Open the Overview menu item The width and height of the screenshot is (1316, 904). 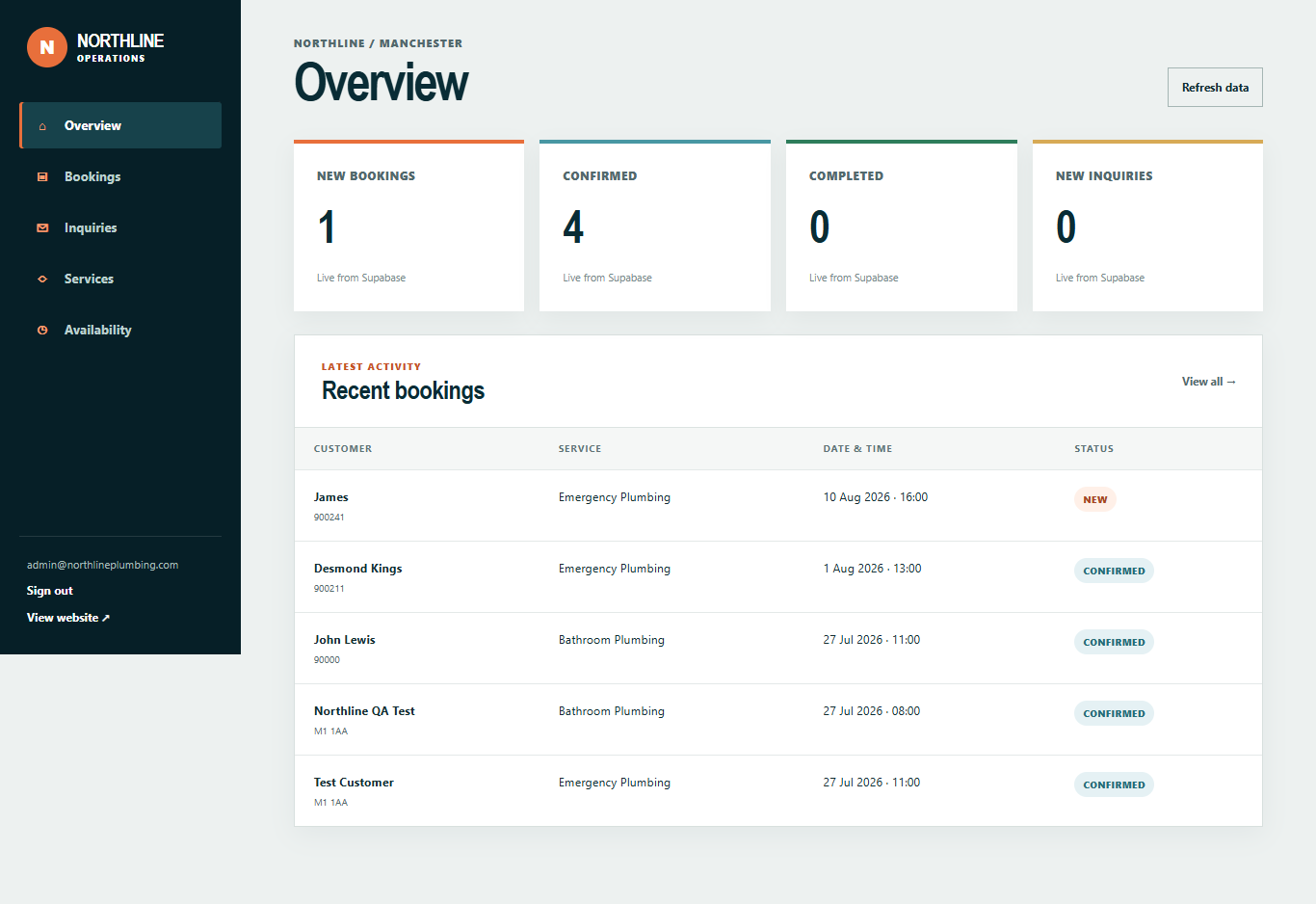120,125
